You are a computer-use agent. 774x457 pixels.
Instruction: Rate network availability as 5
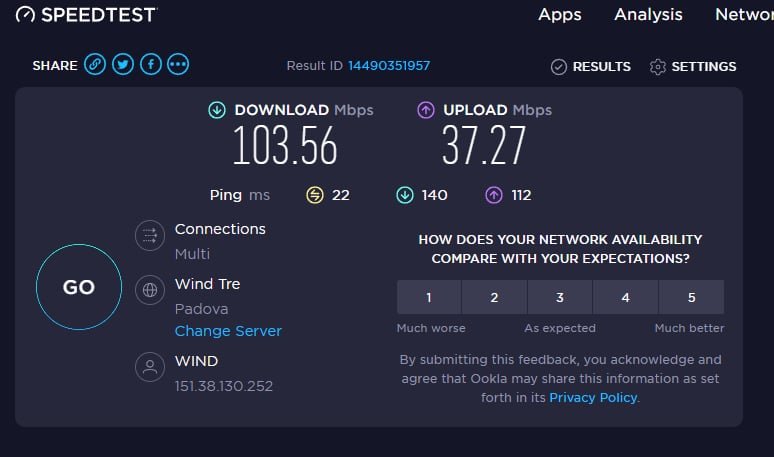coord(692,297)
